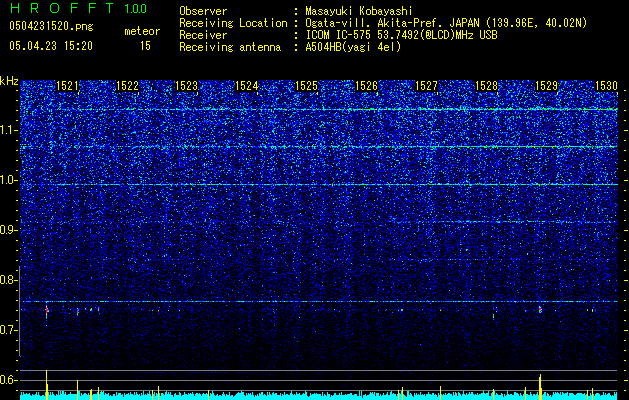The height and width of the screenshot is (400, 629).
Task: Click the 1524 time marker
Action: [246, 86]
